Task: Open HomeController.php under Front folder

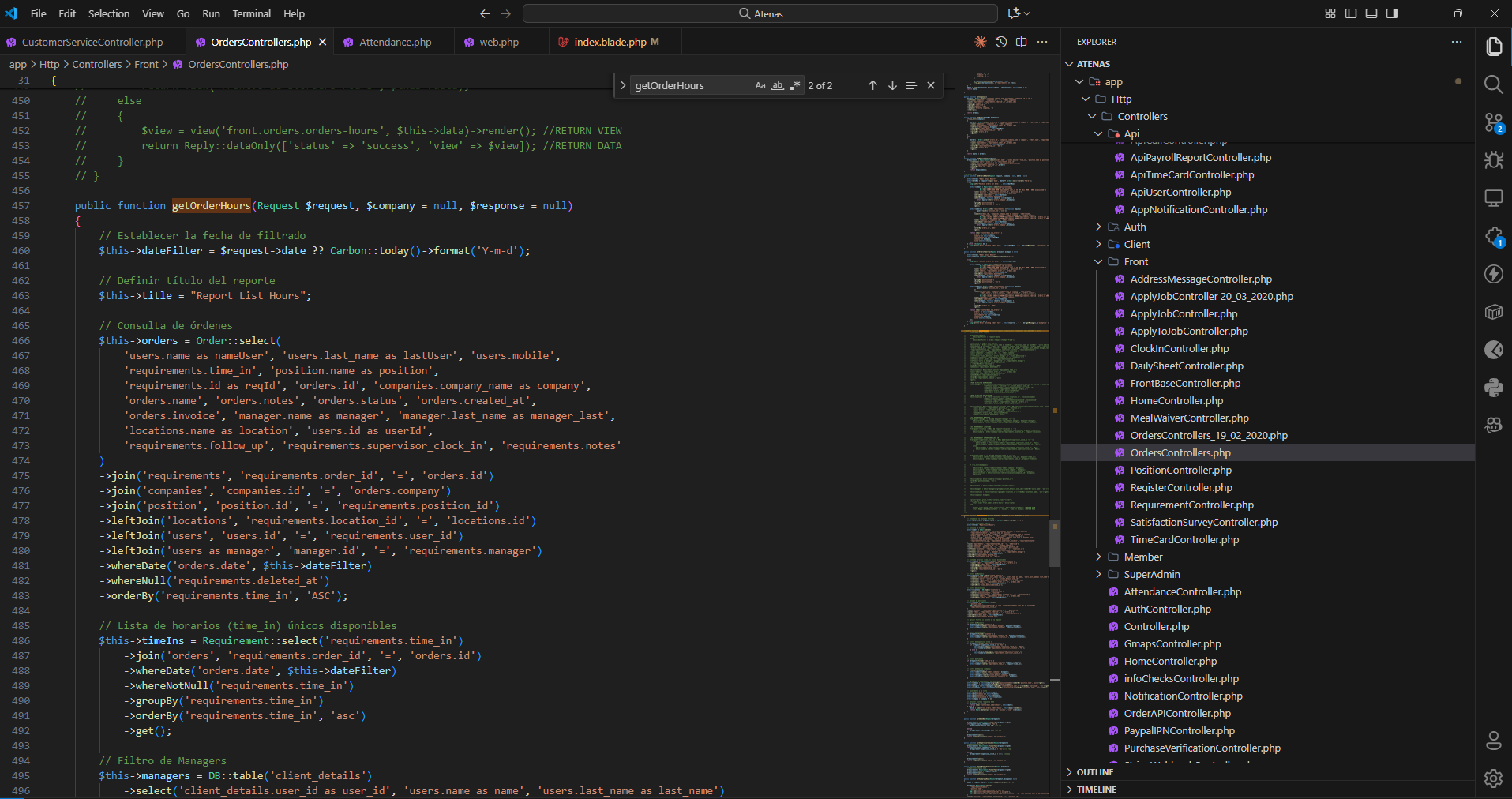Action: (x=1176, y=400)
